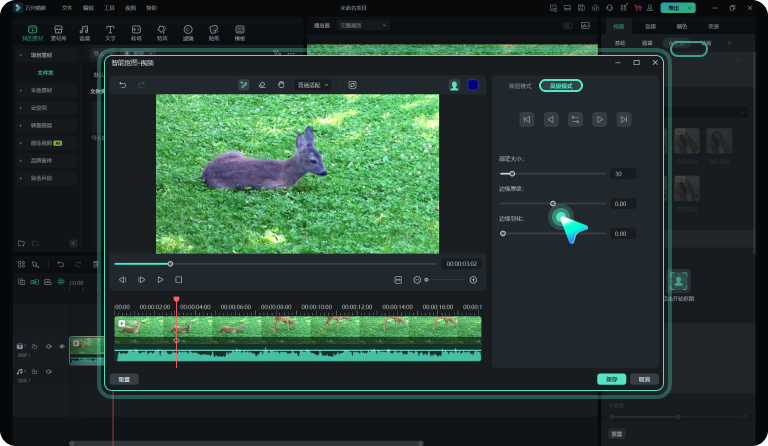Switch to 高级模式 mode
Image resolution: width=768 pixels, height=446 pixels.
pyautogui.click(x=561, y=86)
